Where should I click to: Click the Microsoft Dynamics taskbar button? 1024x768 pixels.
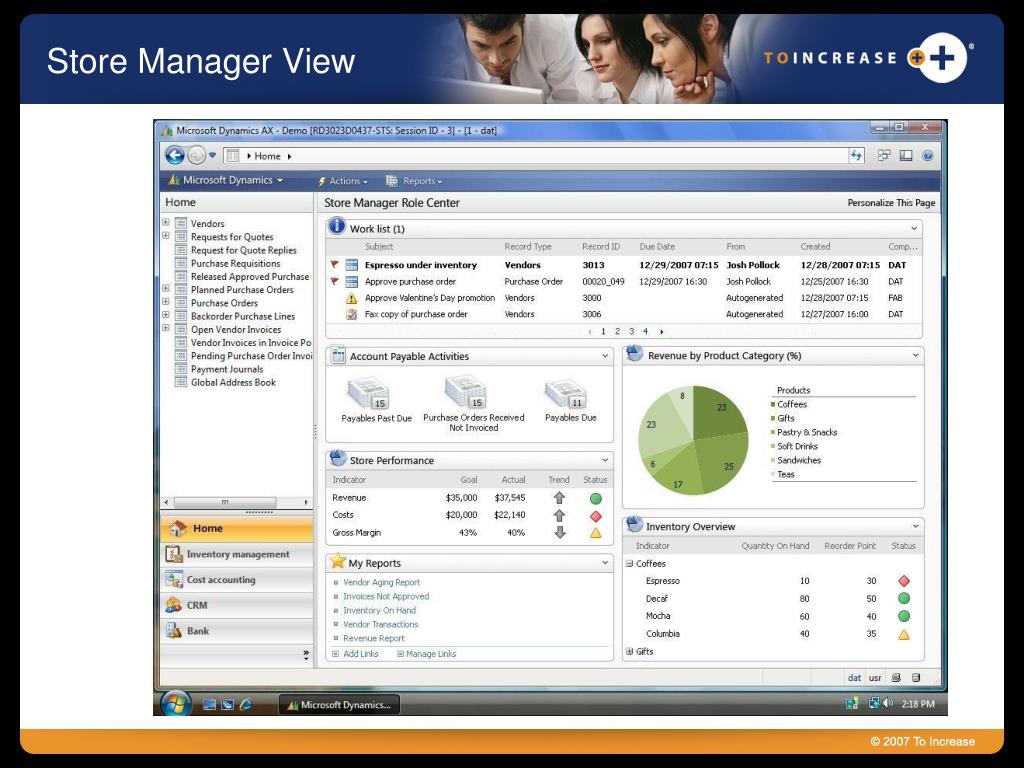(x=340, y=705)
